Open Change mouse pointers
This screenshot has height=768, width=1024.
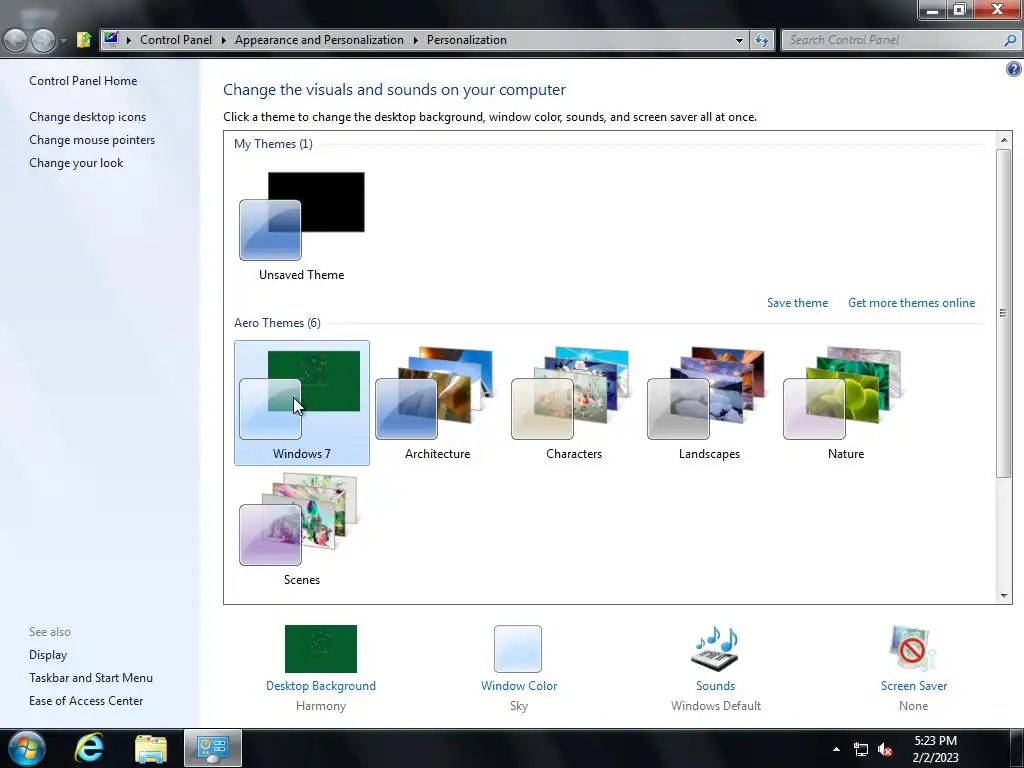(92, 140)
